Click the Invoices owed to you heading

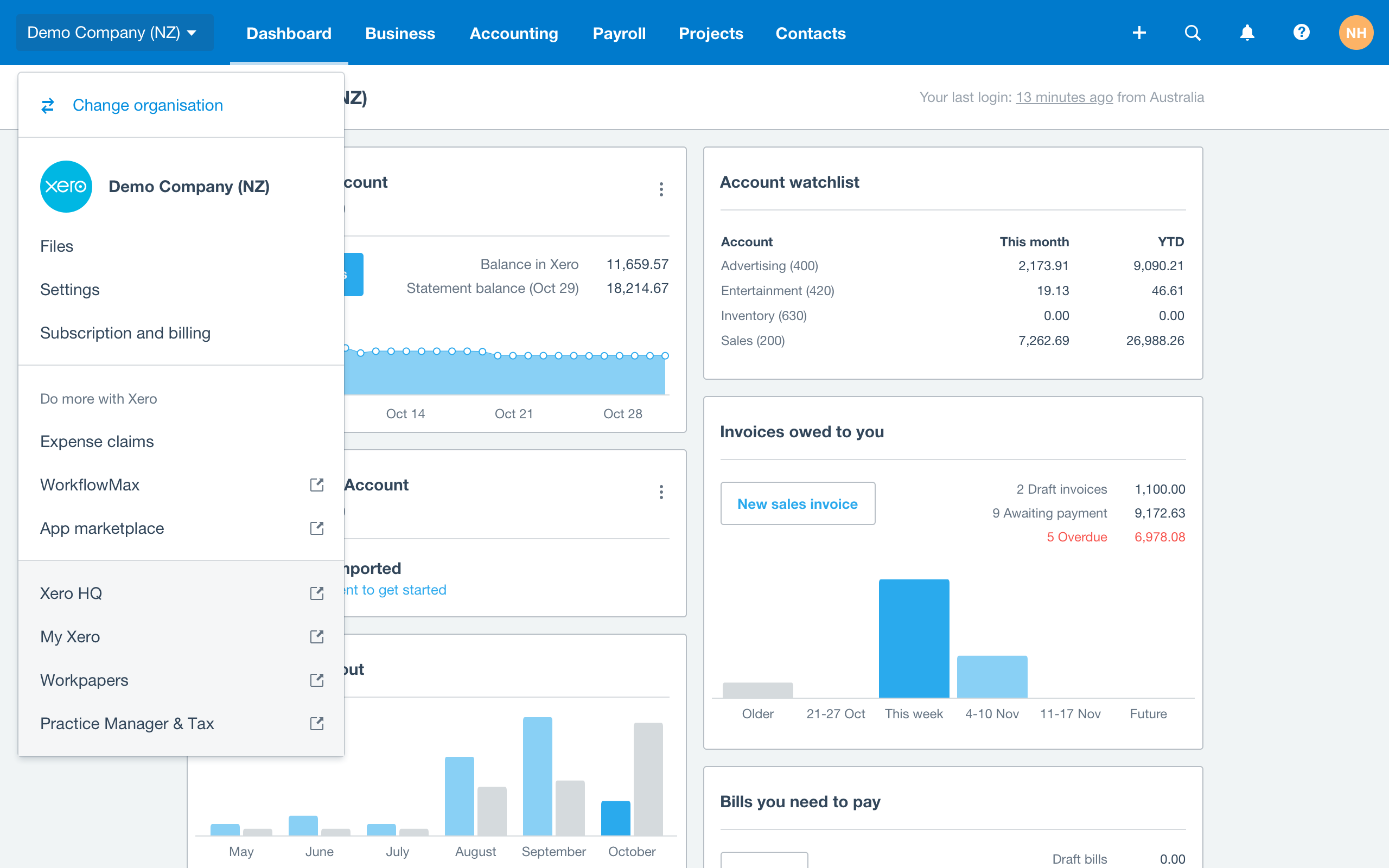tap(801, 432)
